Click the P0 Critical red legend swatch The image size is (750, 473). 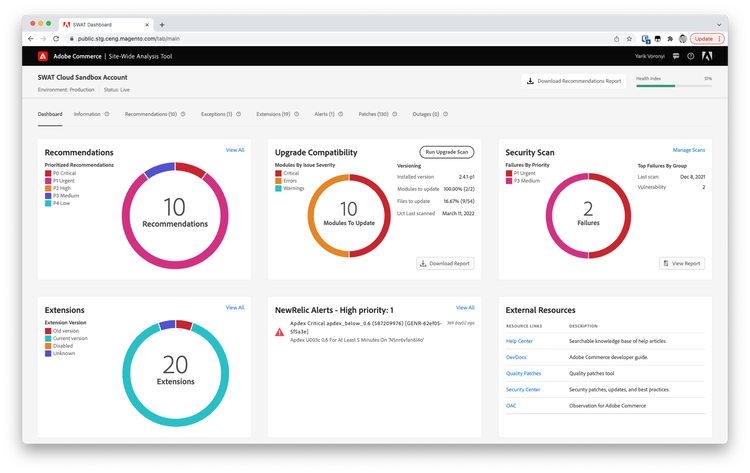[48, 172]
